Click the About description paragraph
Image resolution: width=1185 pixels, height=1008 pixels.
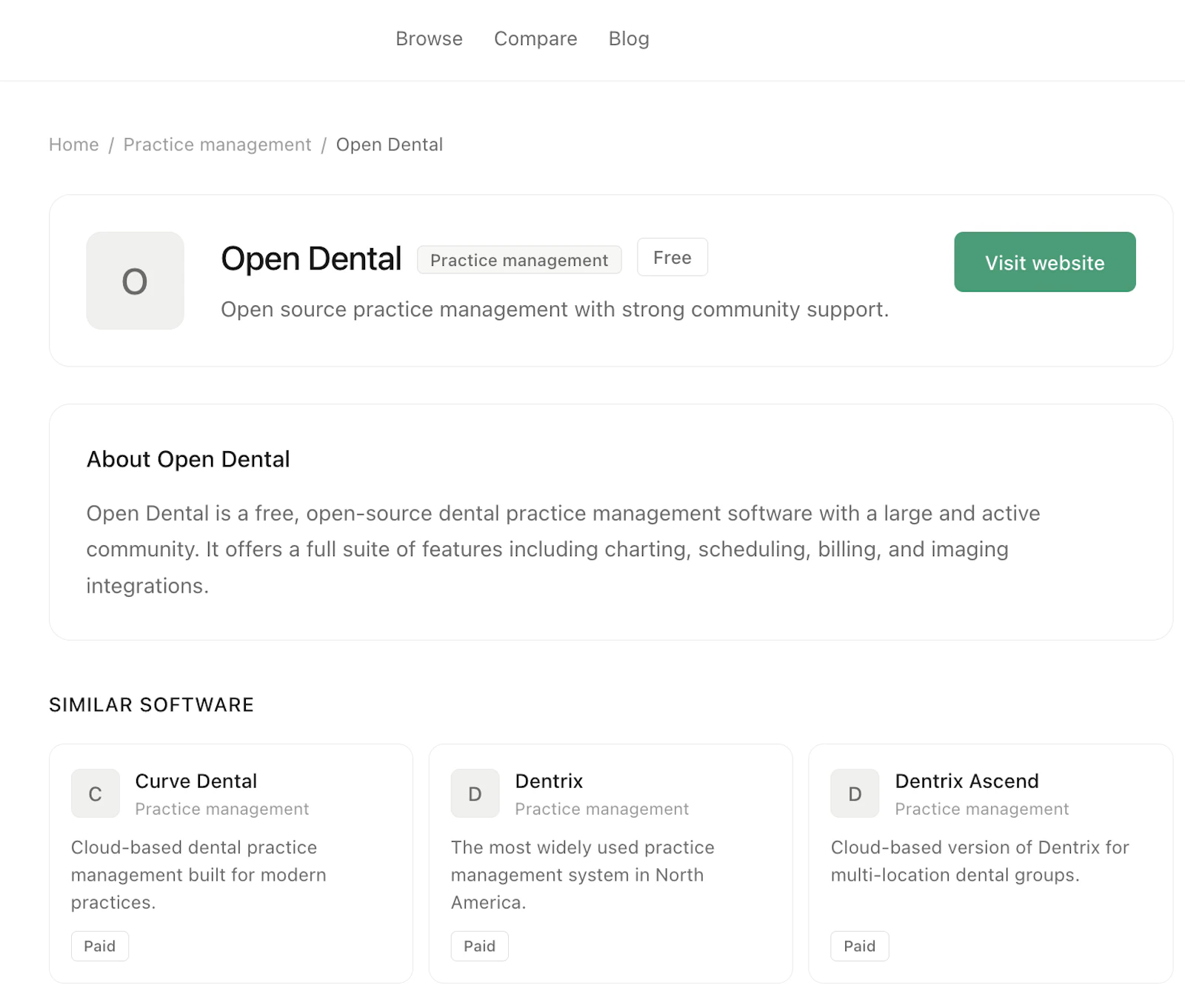[563, 550]
